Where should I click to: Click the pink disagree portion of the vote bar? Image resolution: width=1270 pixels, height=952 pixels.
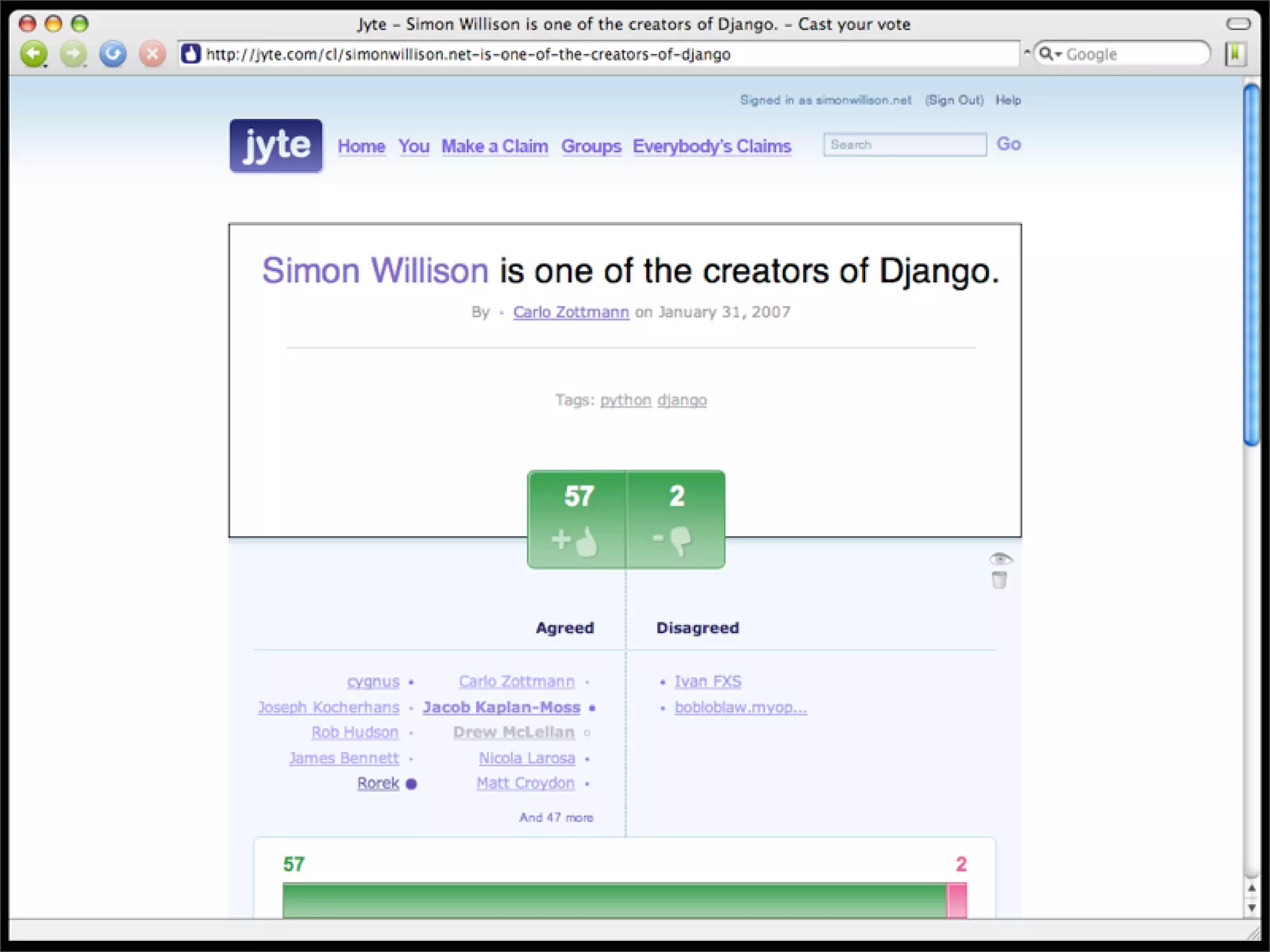(957, 900)
